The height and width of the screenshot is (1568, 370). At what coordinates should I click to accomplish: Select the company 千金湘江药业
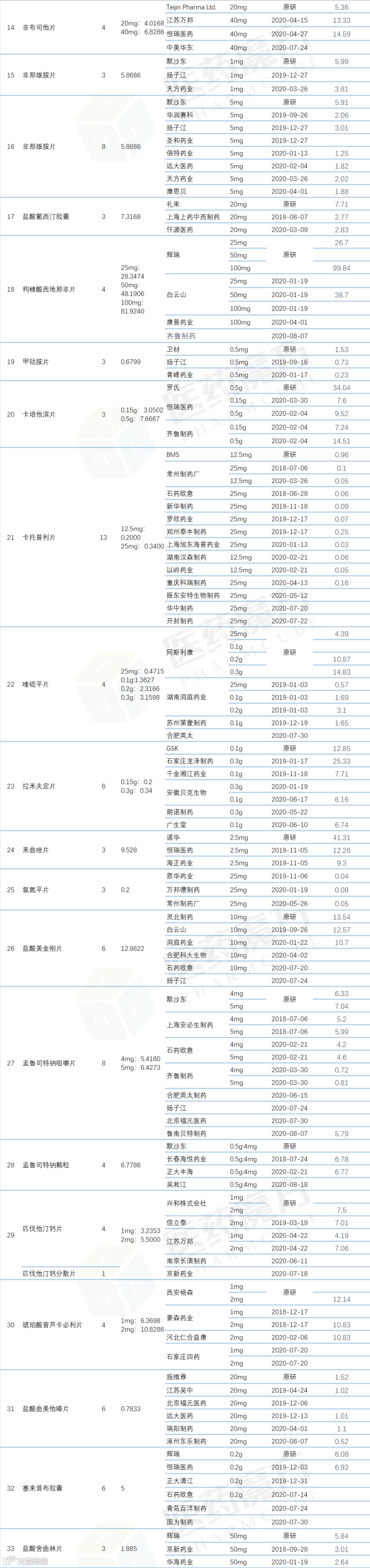(186, 774)
